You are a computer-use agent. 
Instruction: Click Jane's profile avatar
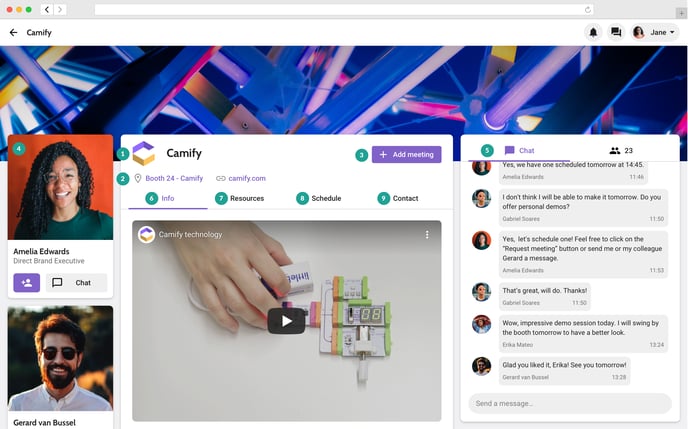click(639, 32)
